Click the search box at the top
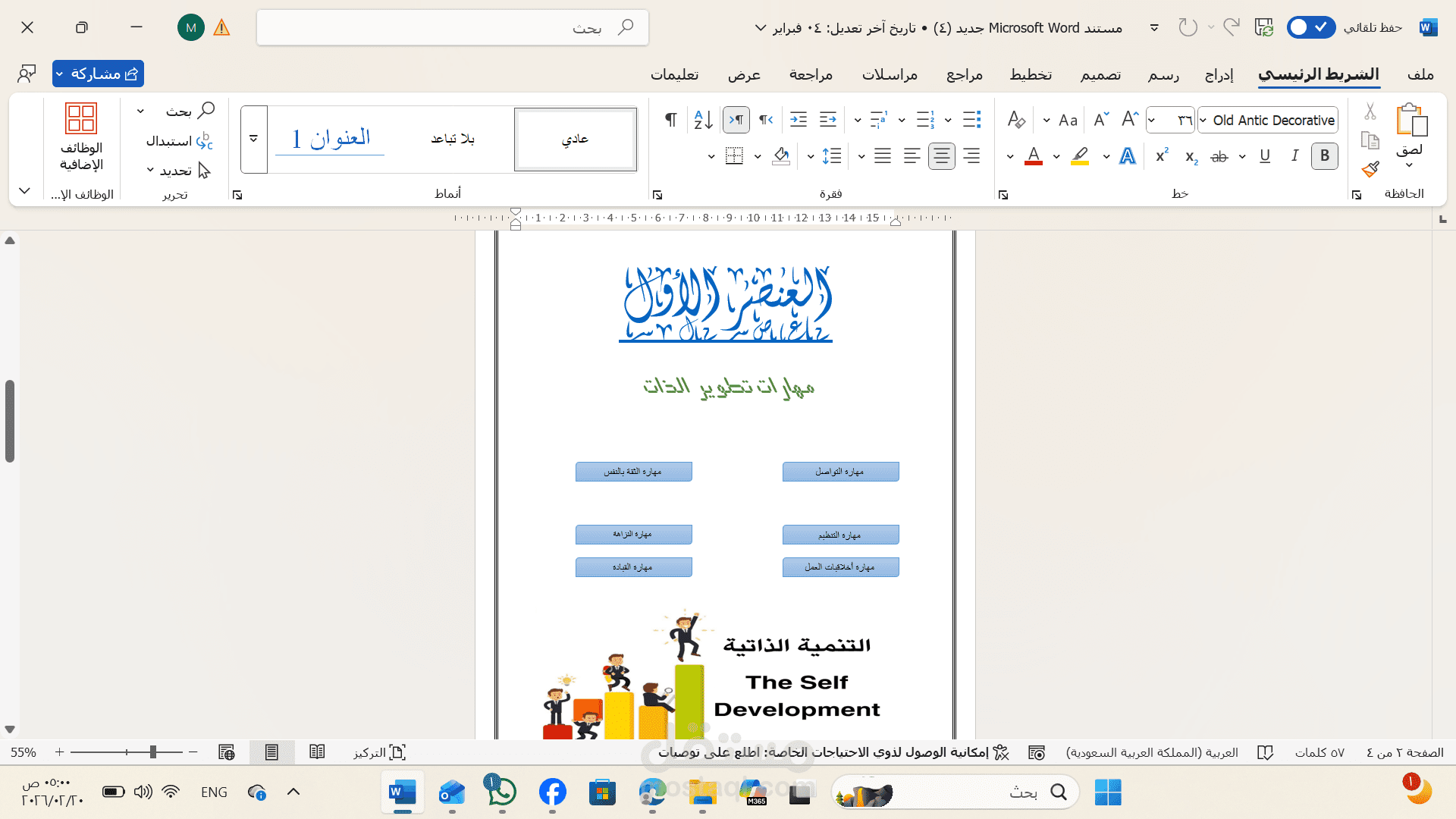The width and height of the screenshot is (1456, 819). (452, 27)
